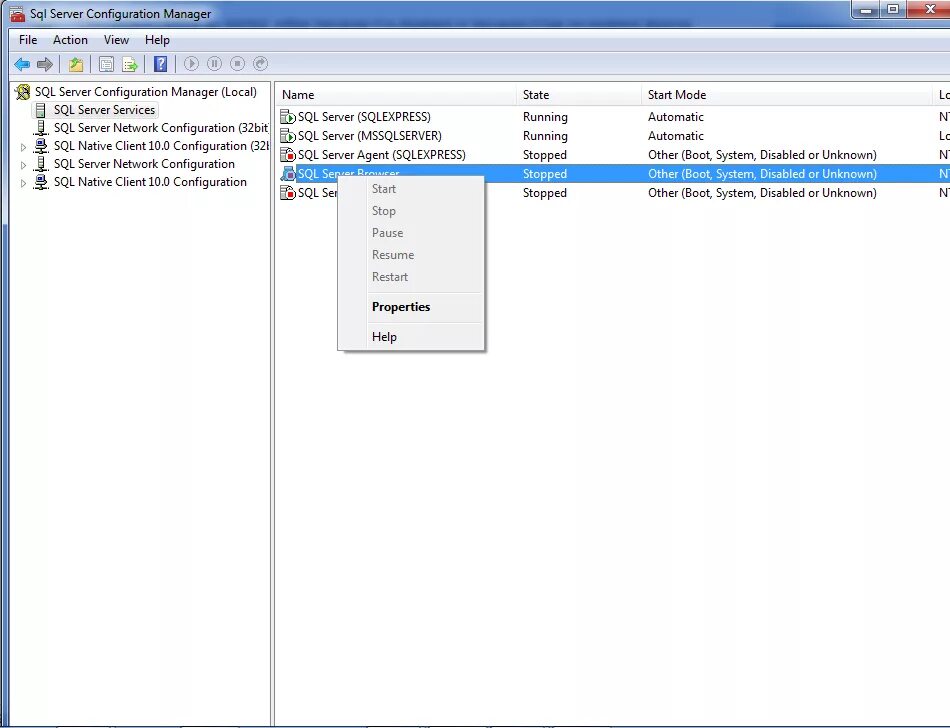
Task: Choose Resume in the context menu
Action: tap(393, 255)
